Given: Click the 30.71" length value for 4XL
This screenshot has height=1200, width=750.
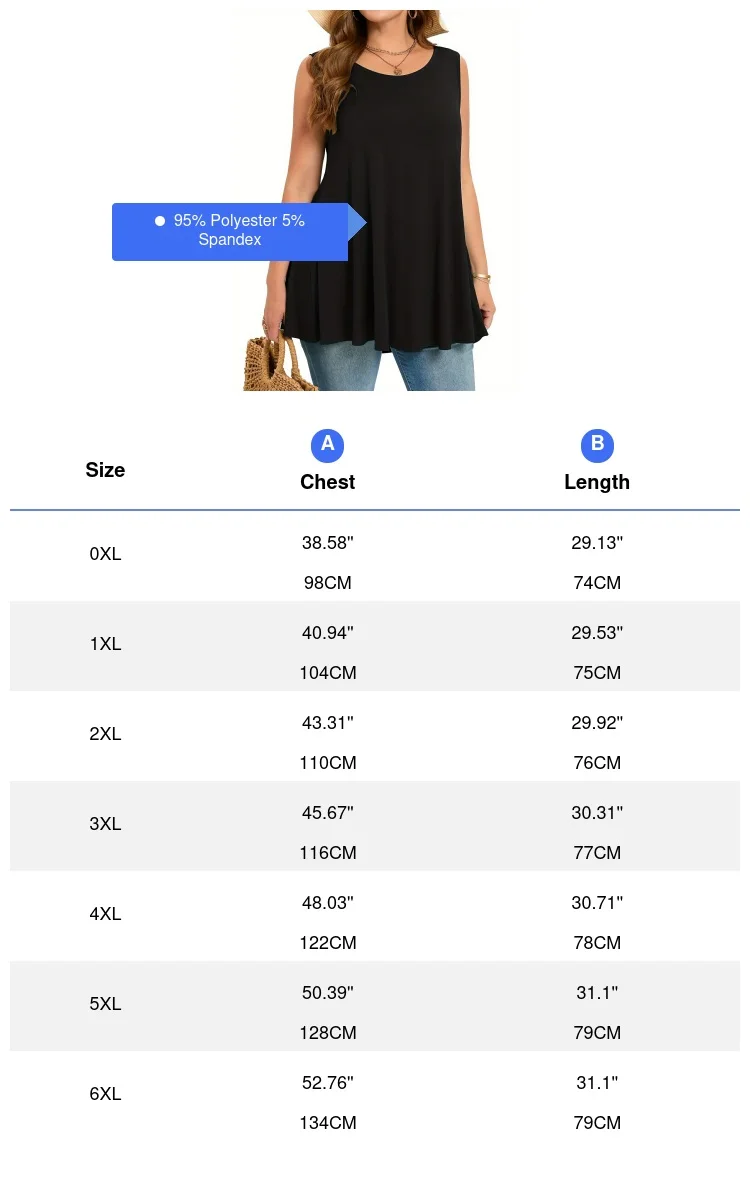Looking at the screenshot, I should (x=597, y=903).
